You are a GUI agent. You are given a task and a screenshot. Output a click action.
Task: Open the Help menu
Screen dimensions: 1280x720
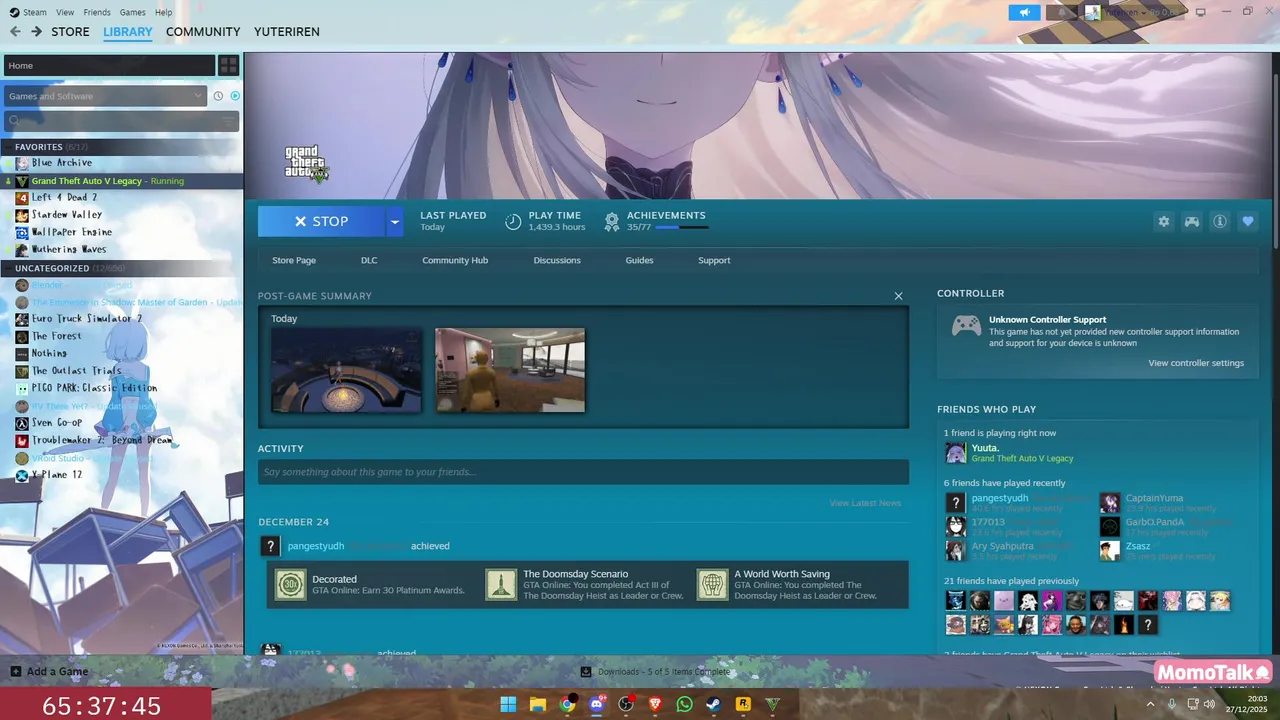tap(164, 12)
